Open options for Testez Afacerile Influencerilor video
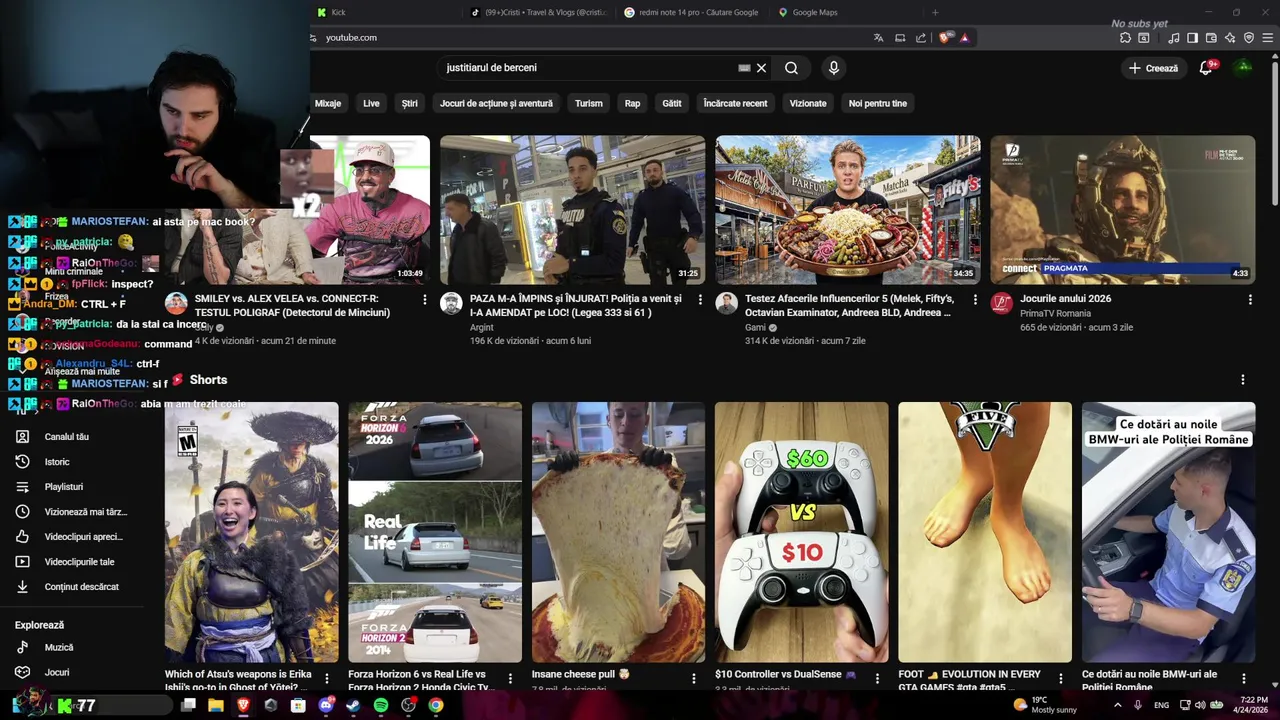Viewport: 1280px width, 720px height. coord(975,299)
